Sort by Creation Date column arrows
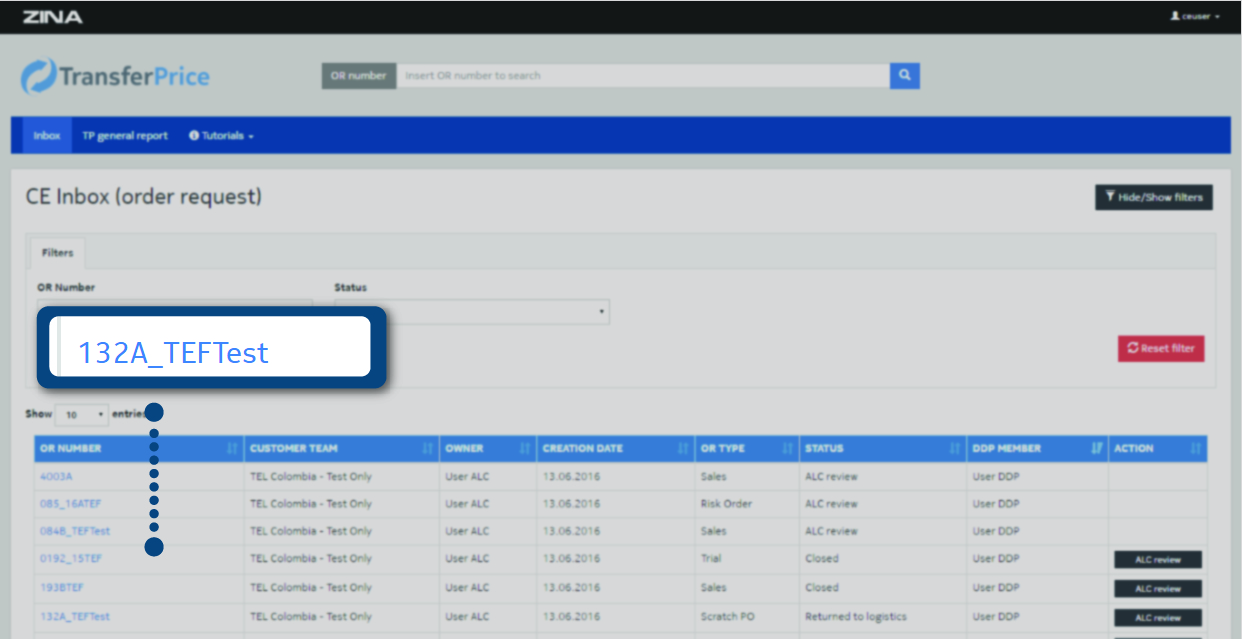1242x639 pixels. click(682, 449)
